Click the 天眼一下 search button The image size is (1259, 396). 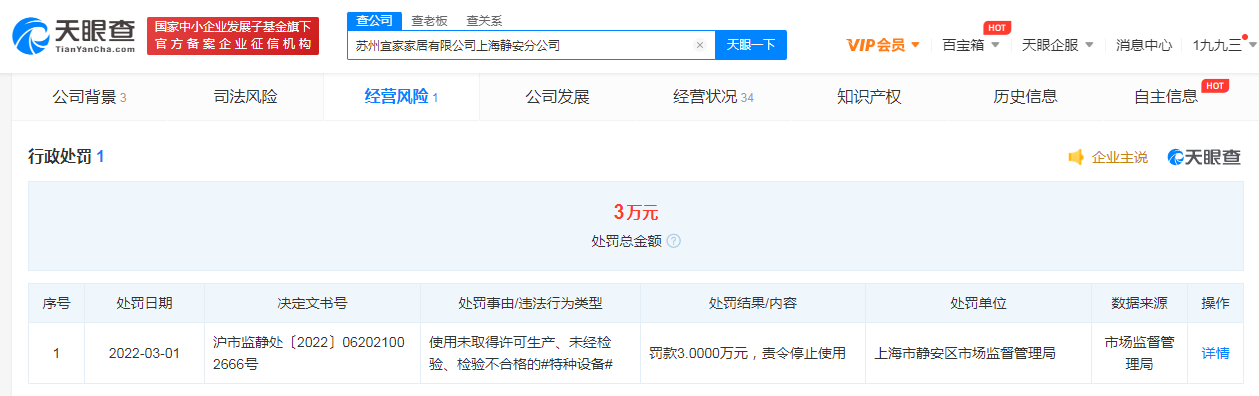pyautogui.click(x=751, y=45)
